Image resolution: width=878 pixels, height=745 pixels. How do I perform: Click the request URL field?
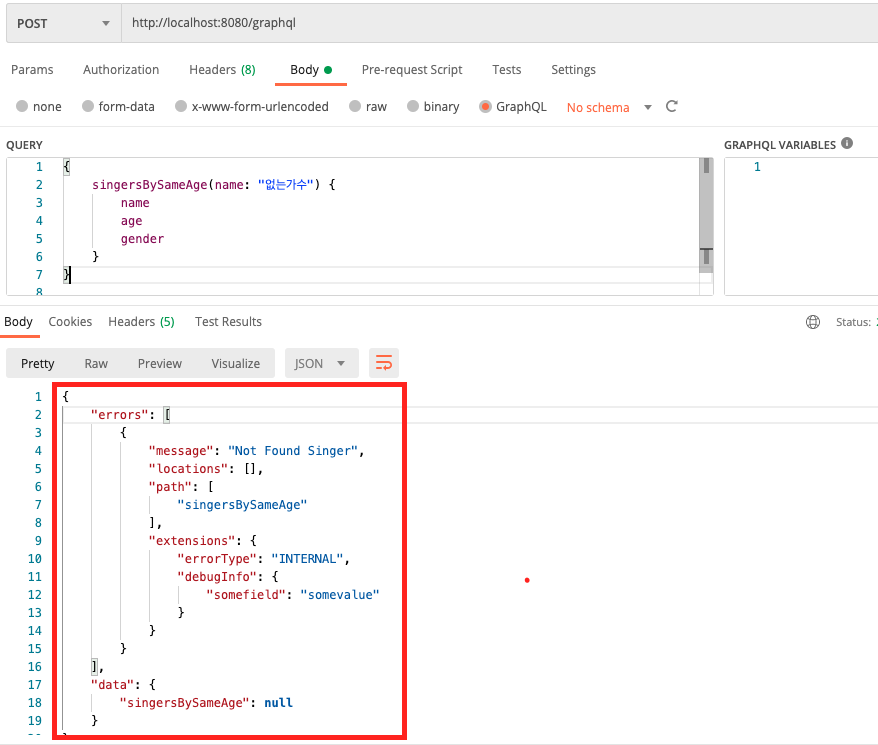tap(499, 24)
